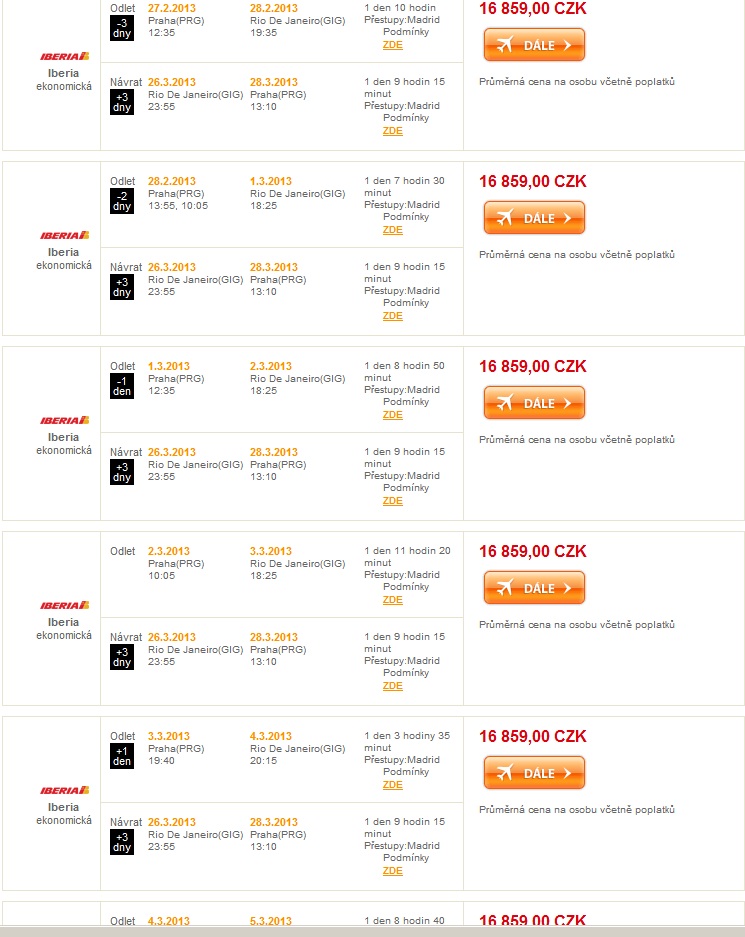The height and width of the screenshot is (937, 745).
Task: Open ZDE link under return of 2.3.2013 offer
Action: 393,686
